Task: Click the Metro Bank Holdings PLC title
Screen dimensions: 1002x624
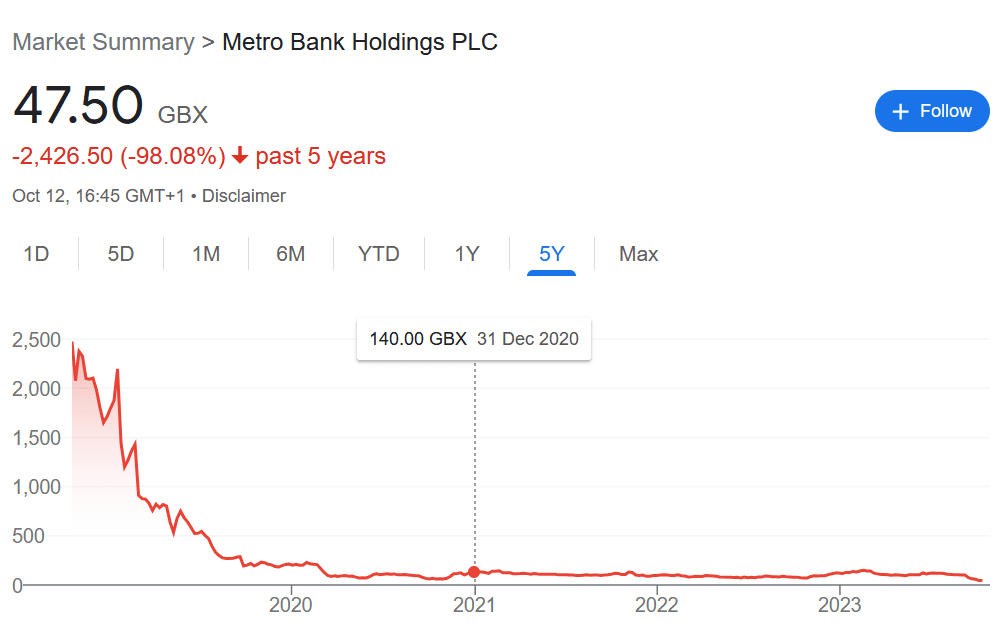Action: [358, 42]
